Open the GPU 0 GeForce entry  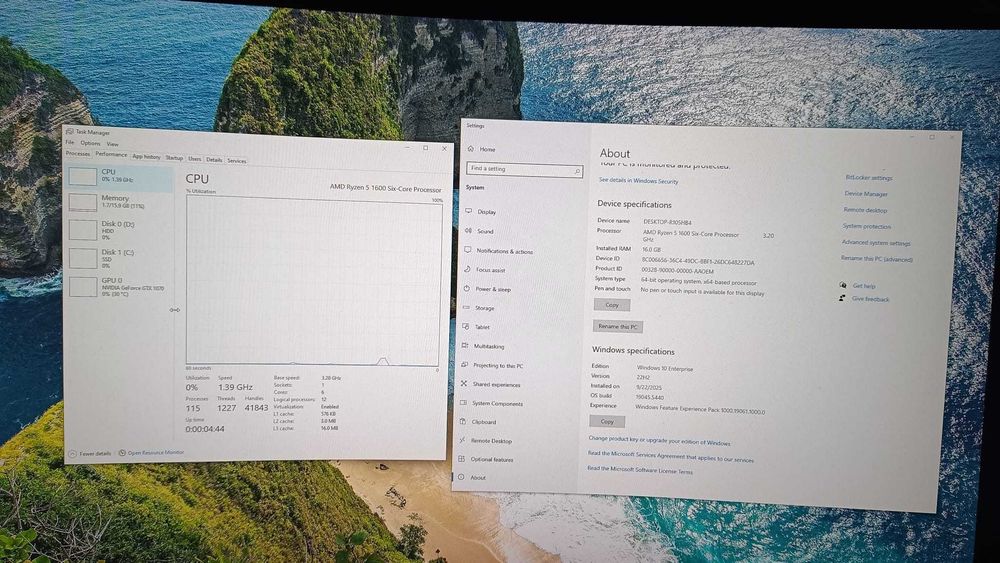tap(119, 287)
